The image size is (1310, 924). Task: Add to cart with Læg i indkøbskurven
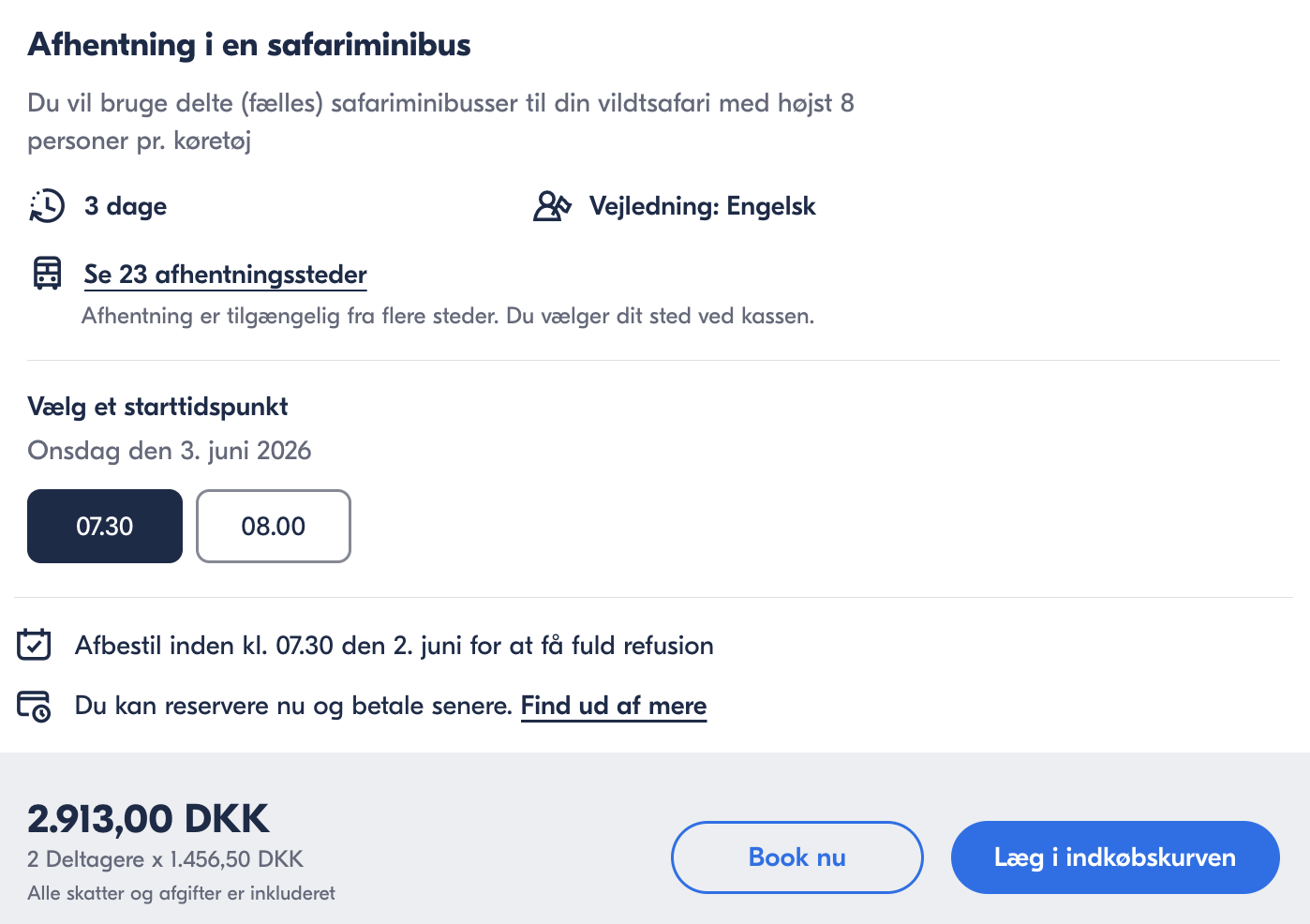pyautogui.click(x=1115, y=857)
